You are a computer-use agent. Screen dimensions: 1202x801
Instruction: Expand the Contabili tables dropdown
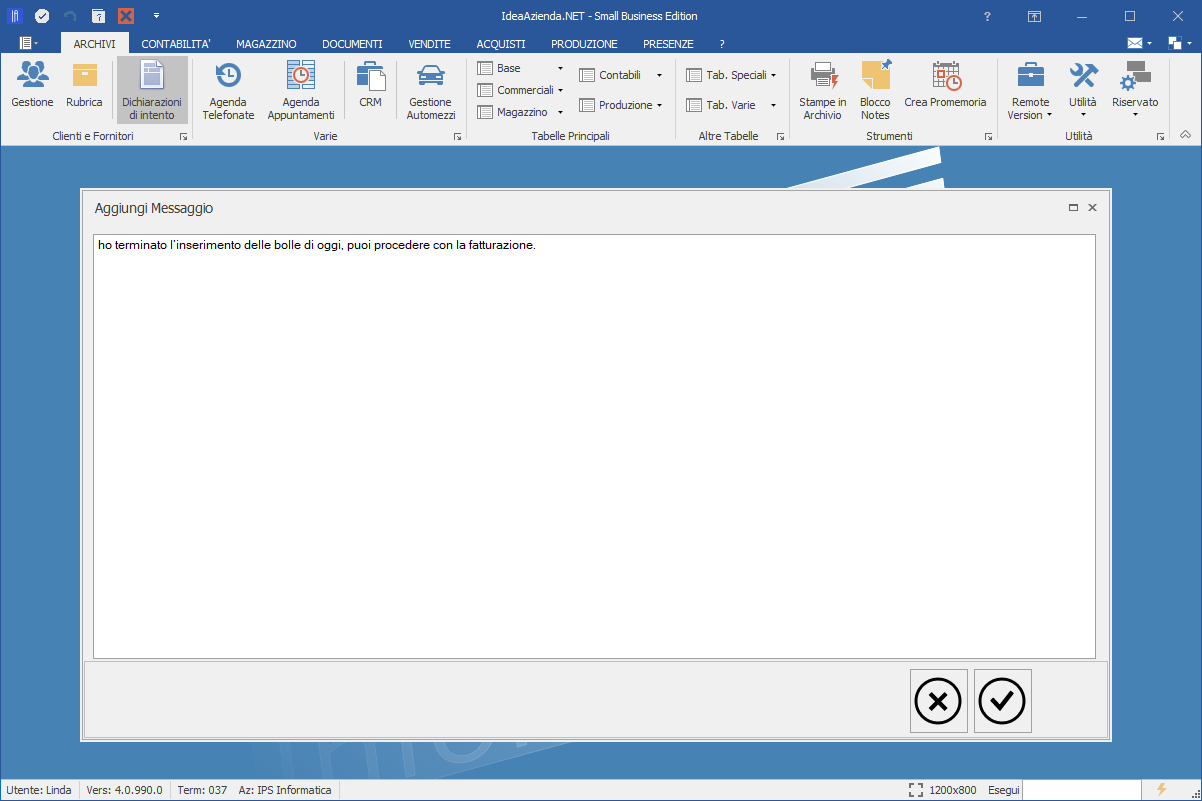(x=620, y=75)
